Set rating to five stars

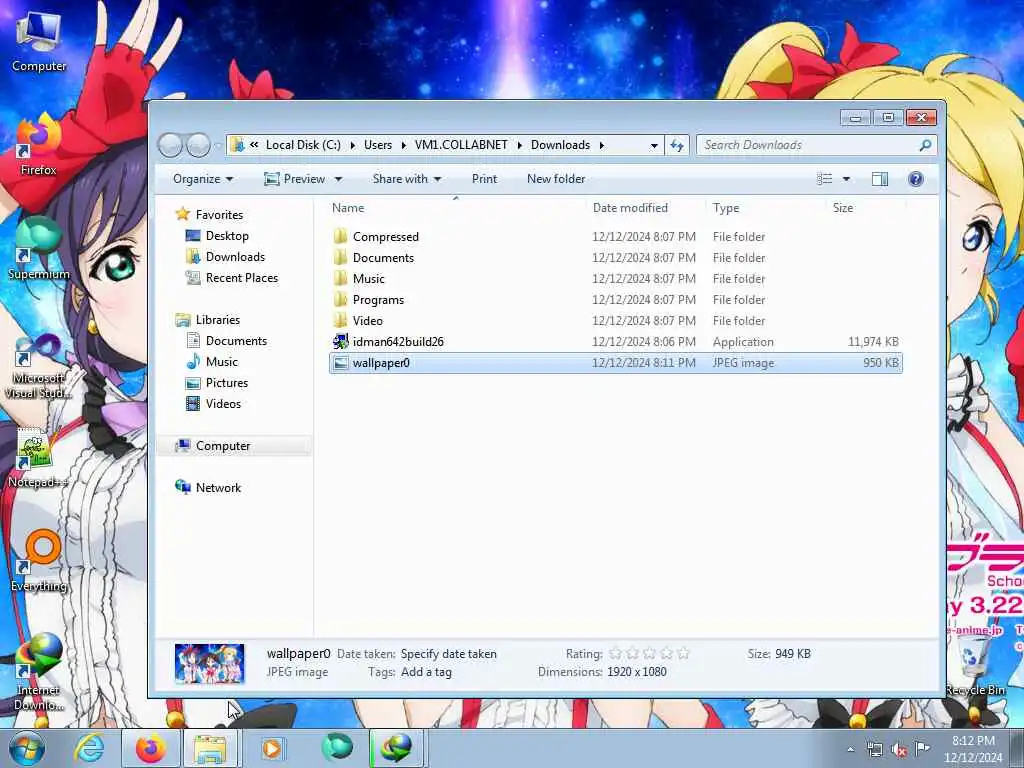tap(683, 654)
